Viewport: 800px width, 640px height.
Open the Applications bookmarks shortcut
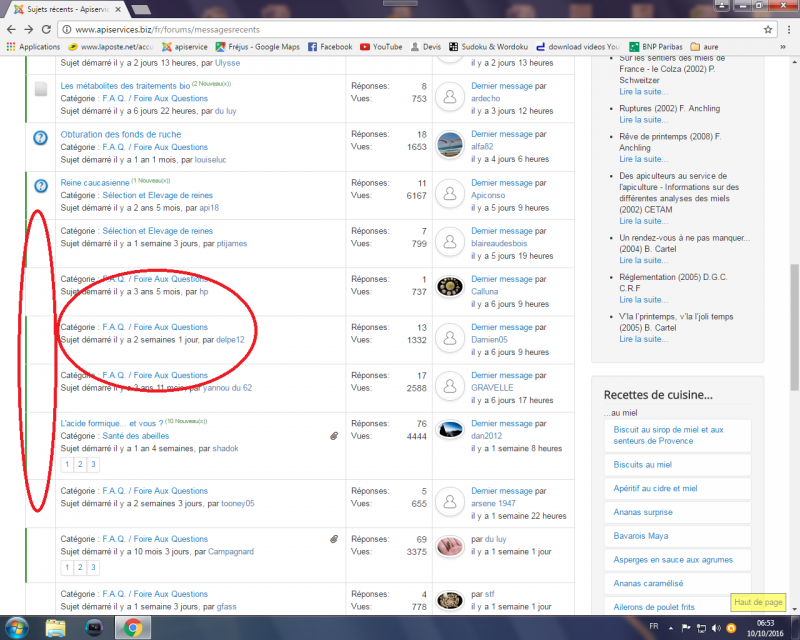click(33, 47)
